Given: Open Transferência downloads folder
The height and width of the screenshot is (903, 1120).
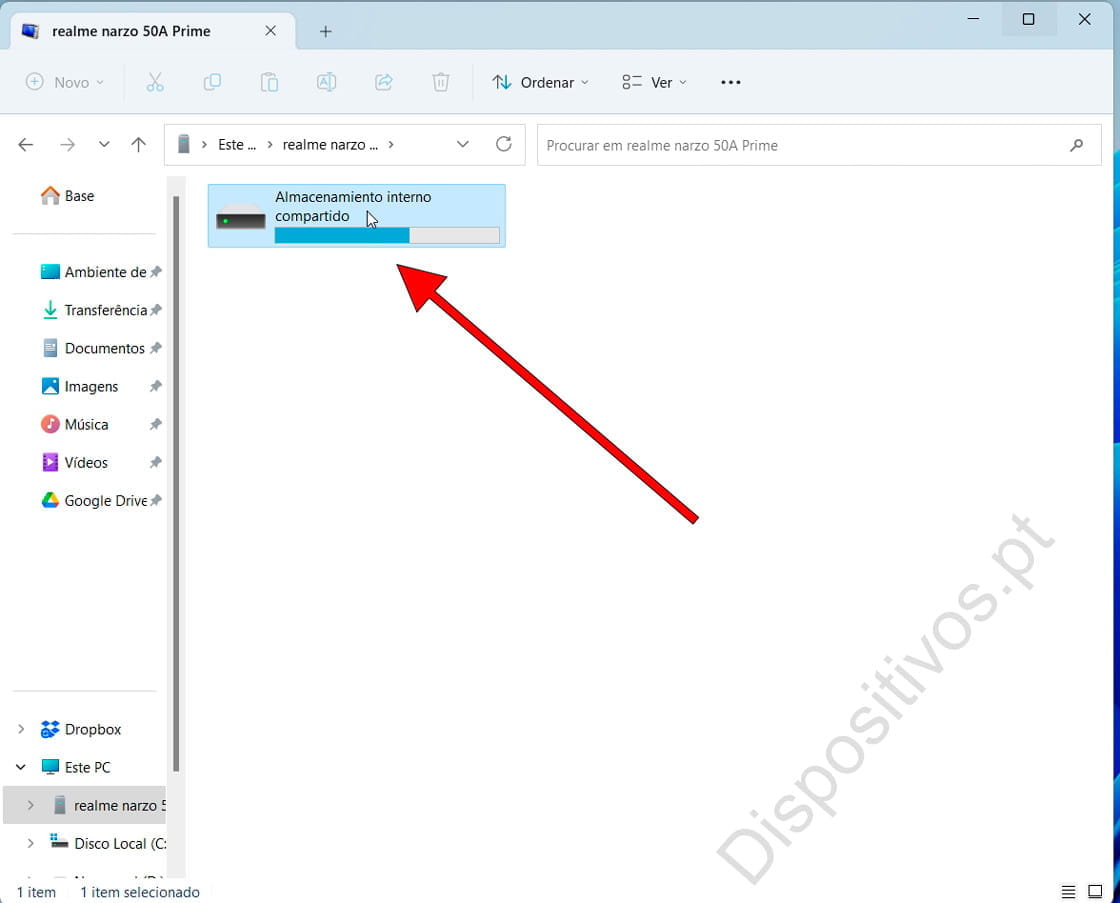Looking at the screenshot, I should (x=94, y=310).
